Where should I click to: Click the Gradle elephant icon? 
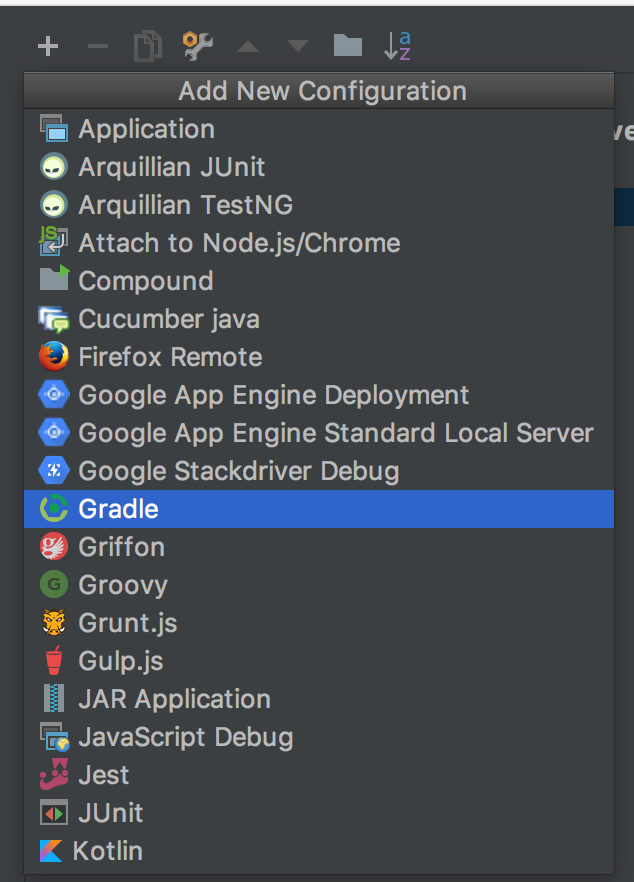[x=53, y=509]
